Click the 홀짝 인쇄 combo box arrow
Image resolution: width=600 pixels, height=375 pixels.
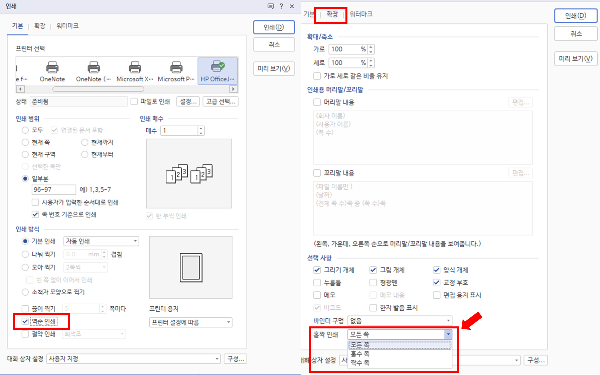pos(448,334)
